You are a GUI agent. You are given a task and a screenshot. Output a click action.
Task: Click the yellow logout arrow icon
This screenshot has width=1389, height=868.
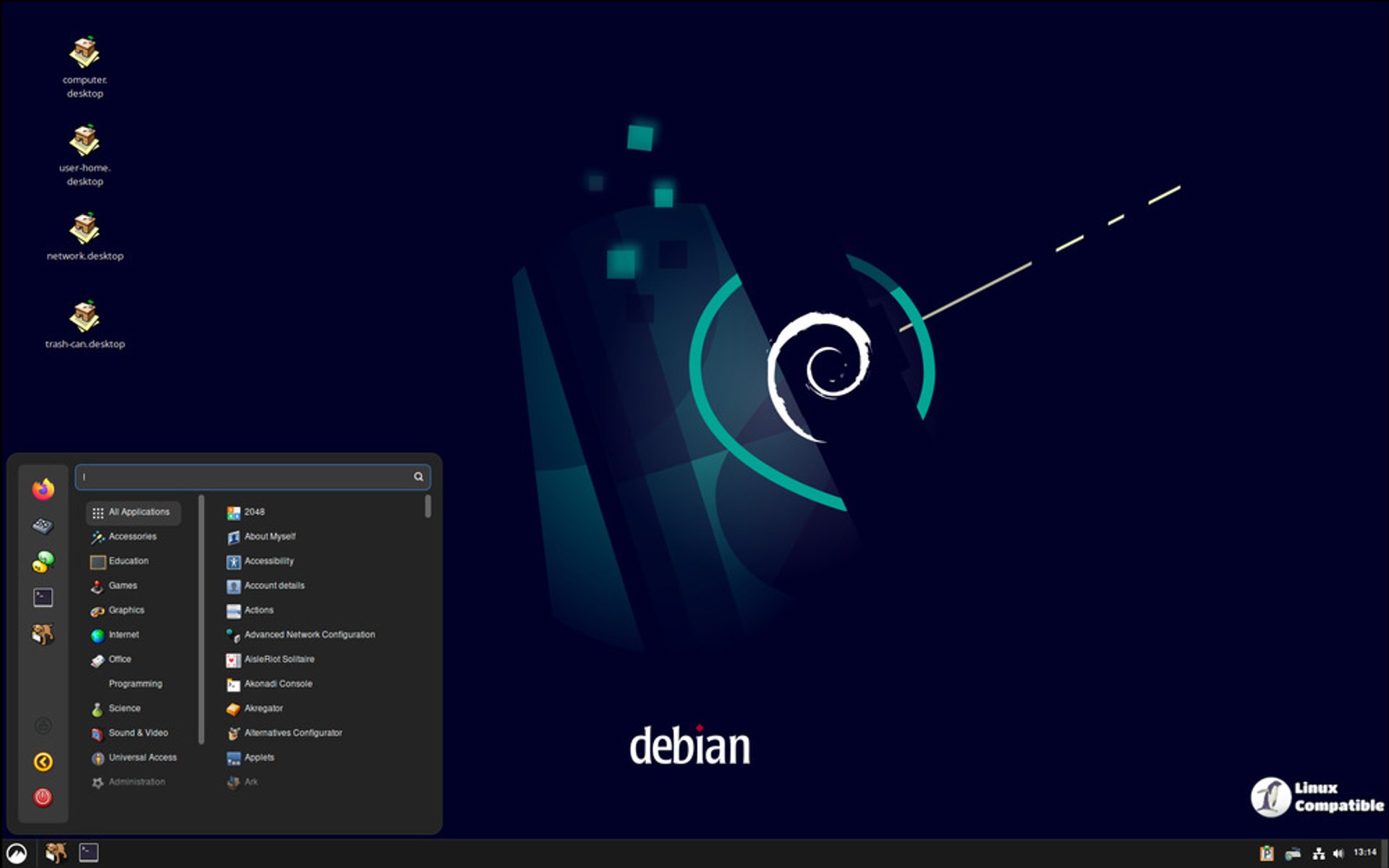tap(43, 762)
